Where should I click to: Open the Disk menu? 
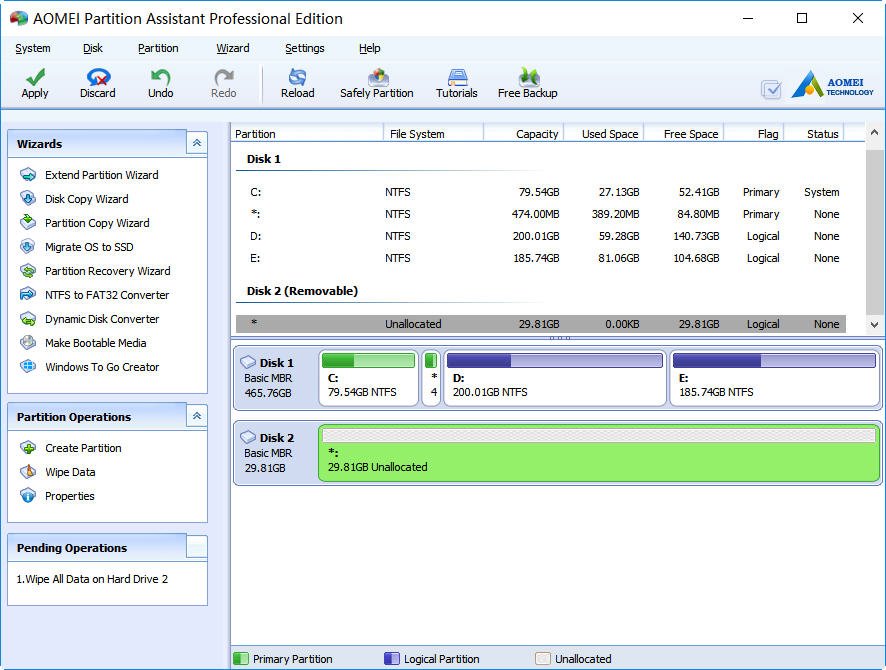click(93, 48)
